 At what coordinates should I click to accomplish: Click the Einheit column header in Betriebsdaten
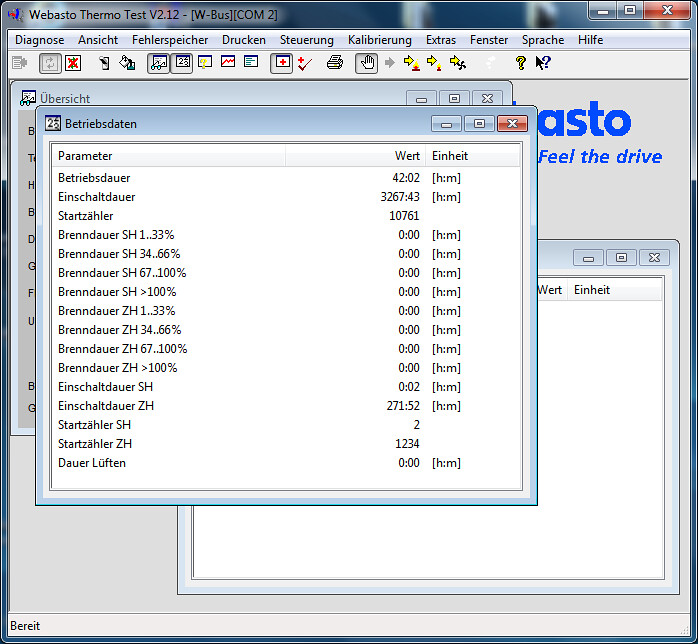click(473, 156)
